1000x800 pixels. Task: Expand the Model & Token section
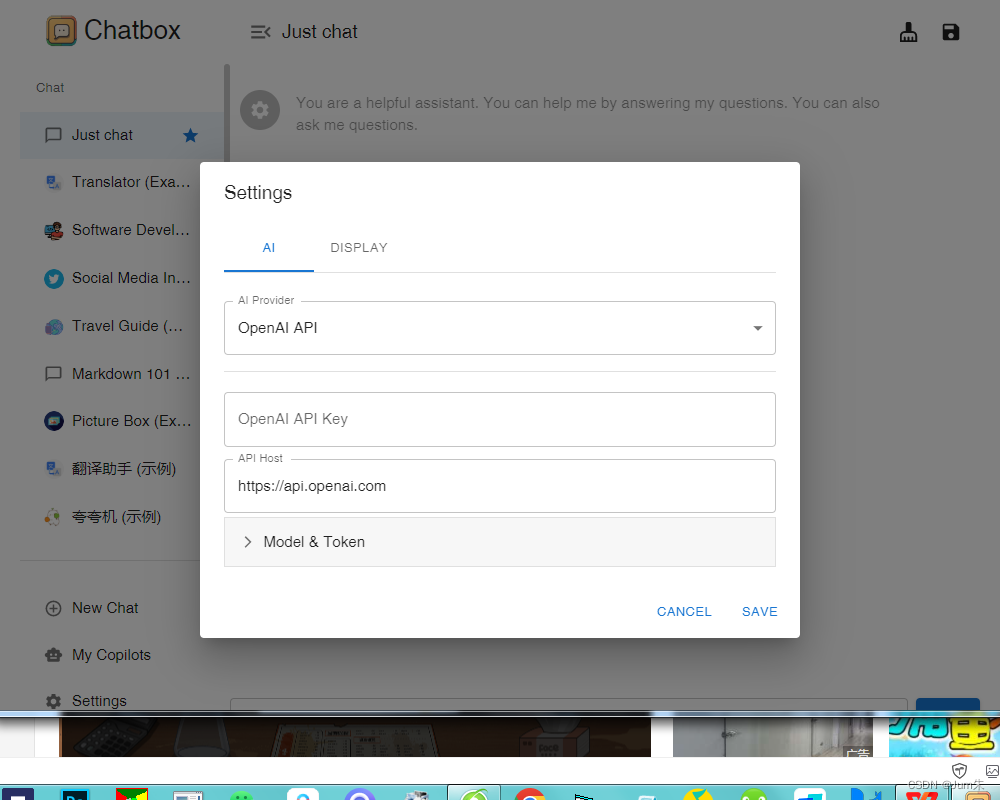pos(499,542)
